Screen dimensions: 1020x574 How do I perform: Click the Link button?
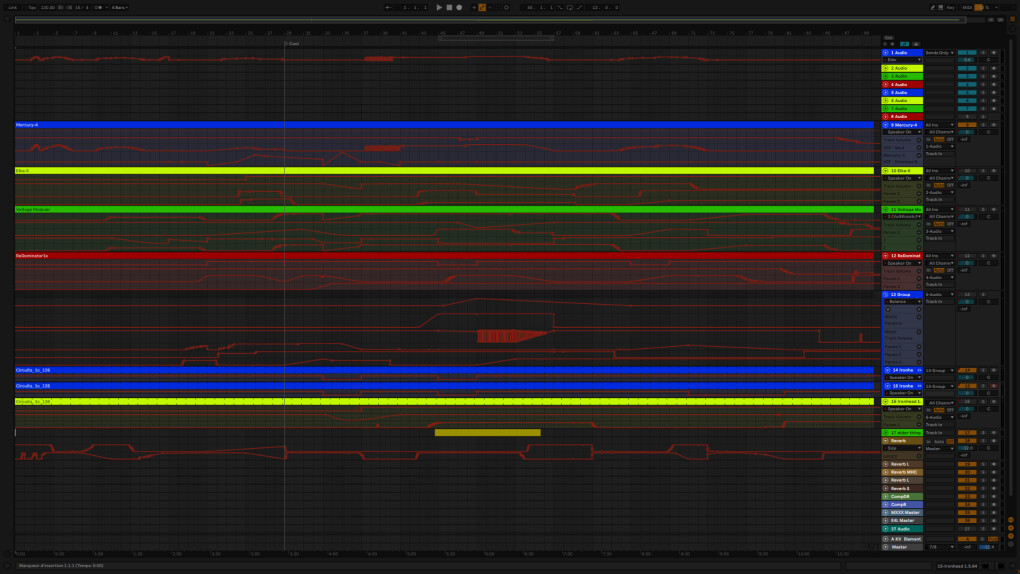coord(12,7)
